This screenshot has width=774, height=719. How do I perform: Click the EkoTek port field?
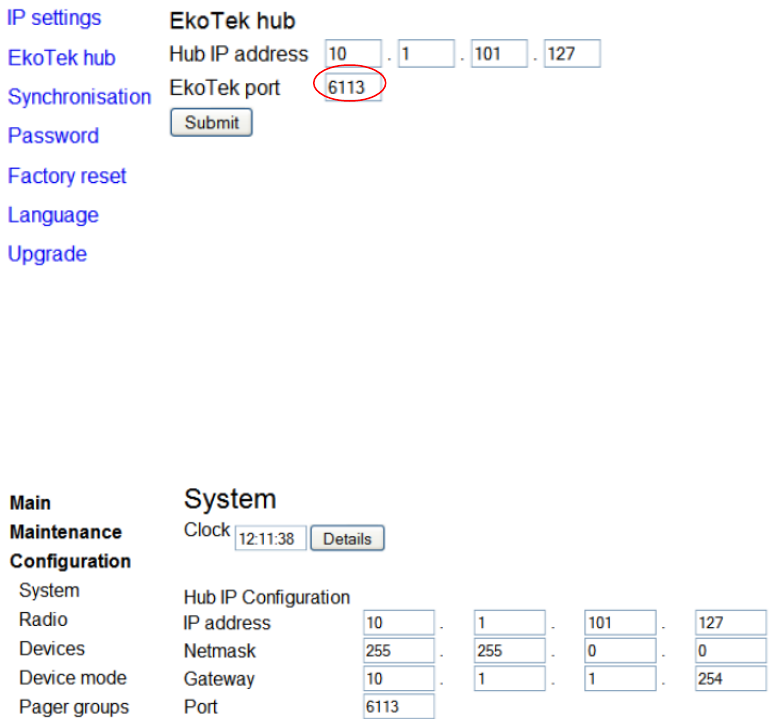353,87
